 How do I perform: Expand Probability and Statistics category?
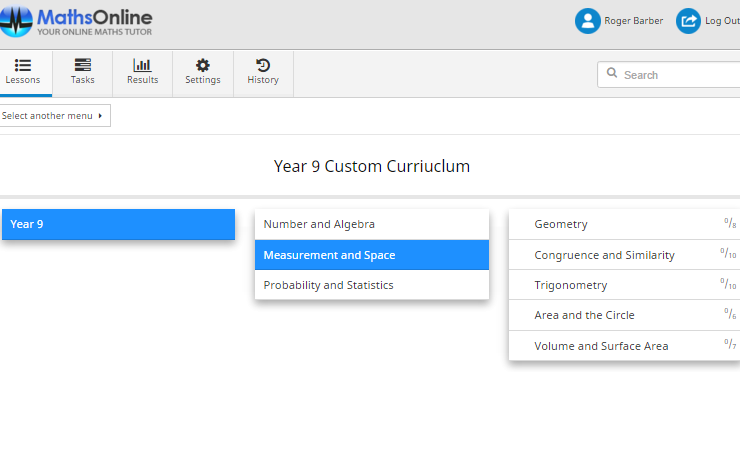click(x=371, y=285)
